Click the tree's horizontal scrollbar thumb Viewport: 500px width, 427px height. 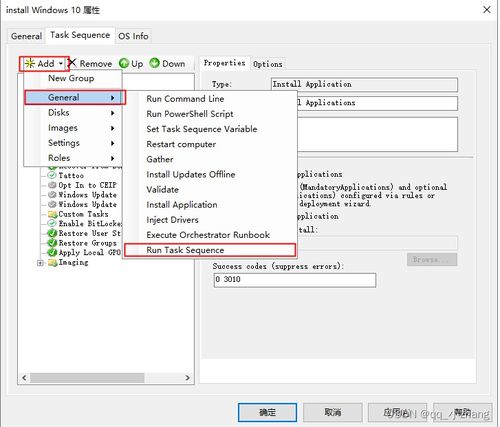87,378
